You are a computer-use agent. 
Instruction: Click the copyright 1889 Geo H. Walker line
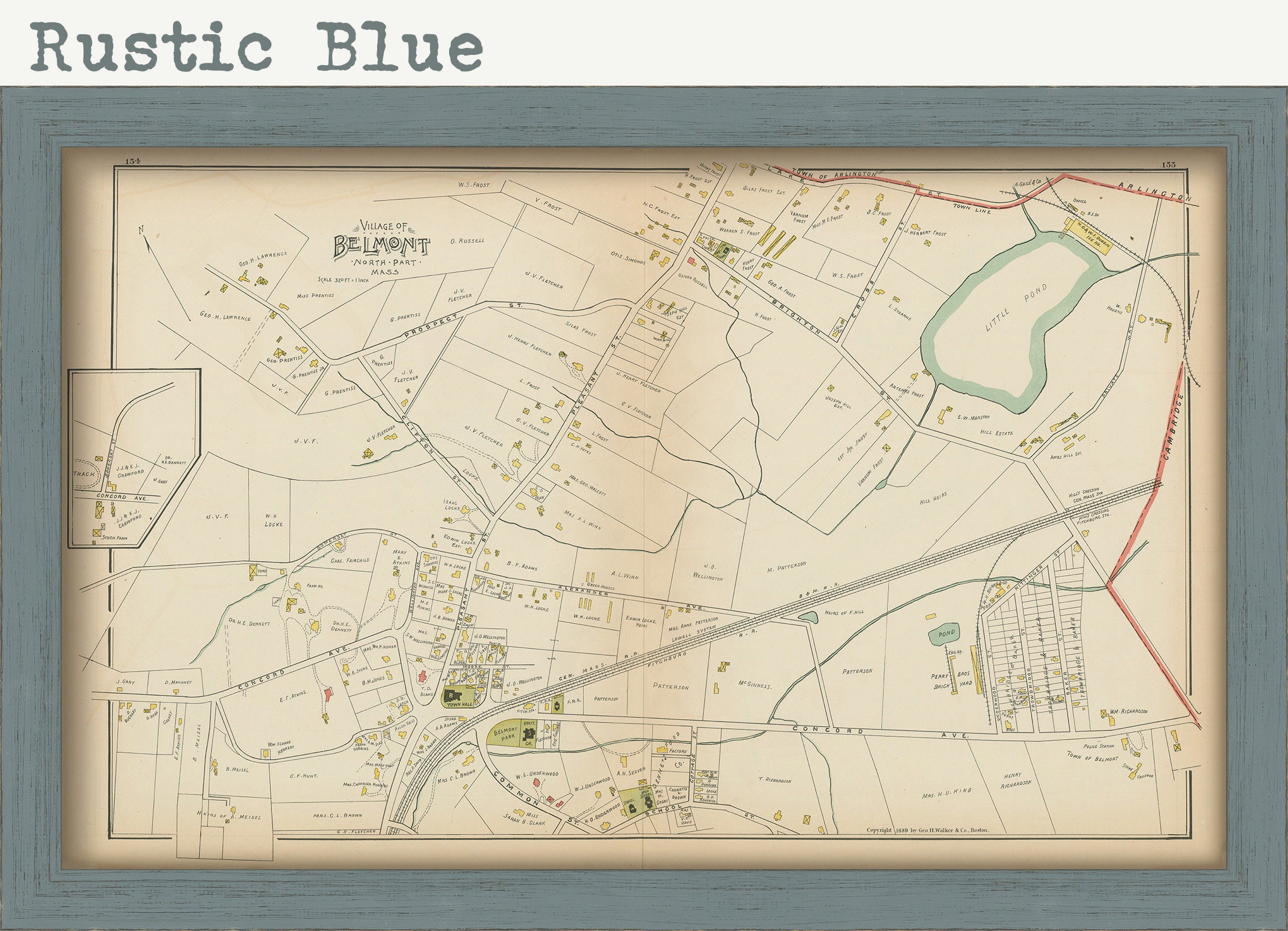pyautogui.click(x=927, y=830)
